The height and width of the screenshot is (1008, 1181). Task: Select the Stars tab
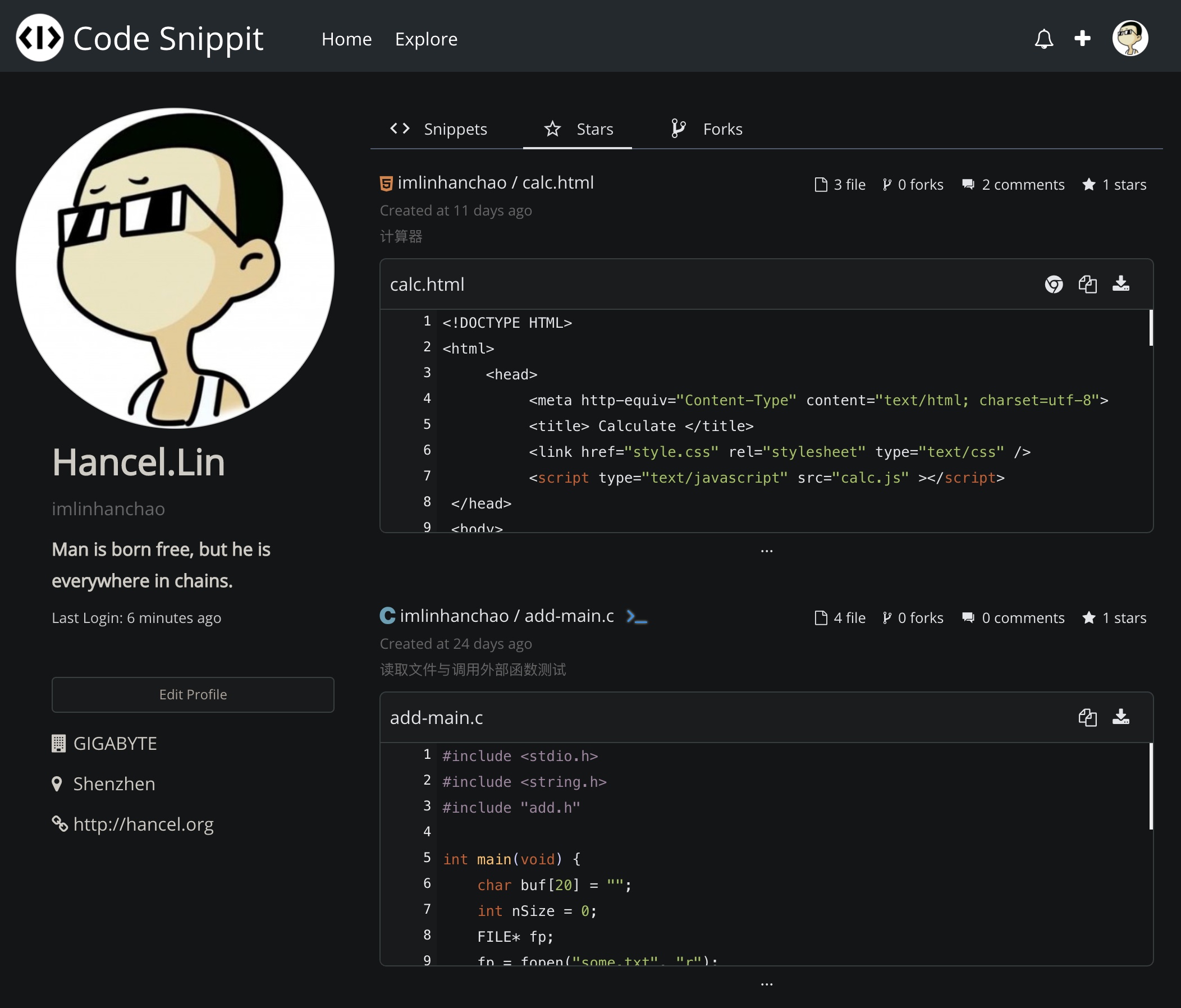pos(578,129)
